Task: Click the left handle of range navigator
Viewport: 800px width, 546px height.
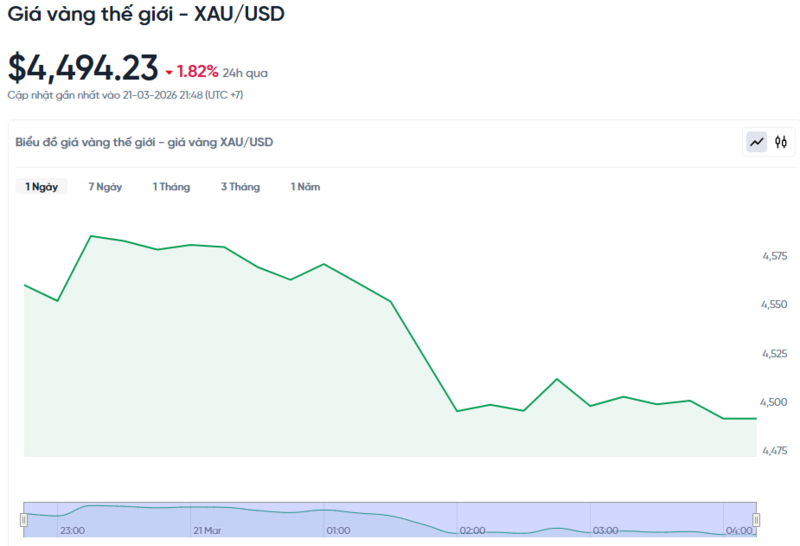Action: point(24,519)
